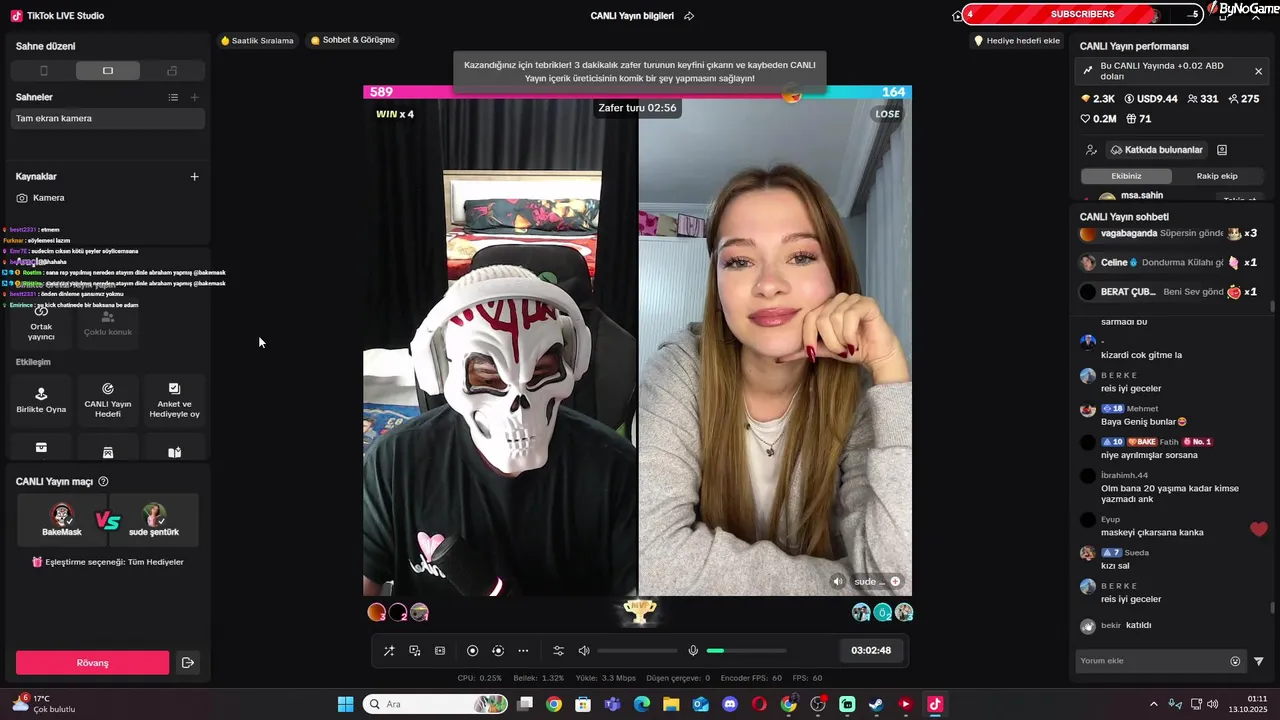This screenshot has width=1280, height=720.
Task: Open the Çoklu konuk tool
Action: [x=108, y=322]
